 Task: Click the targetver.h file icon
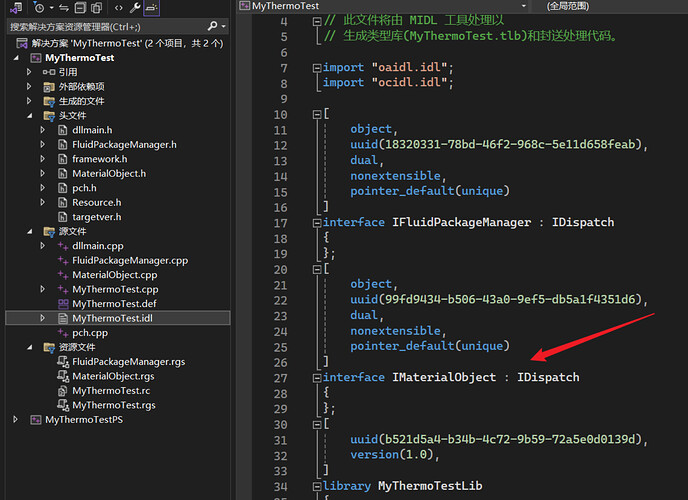[63, 217]
